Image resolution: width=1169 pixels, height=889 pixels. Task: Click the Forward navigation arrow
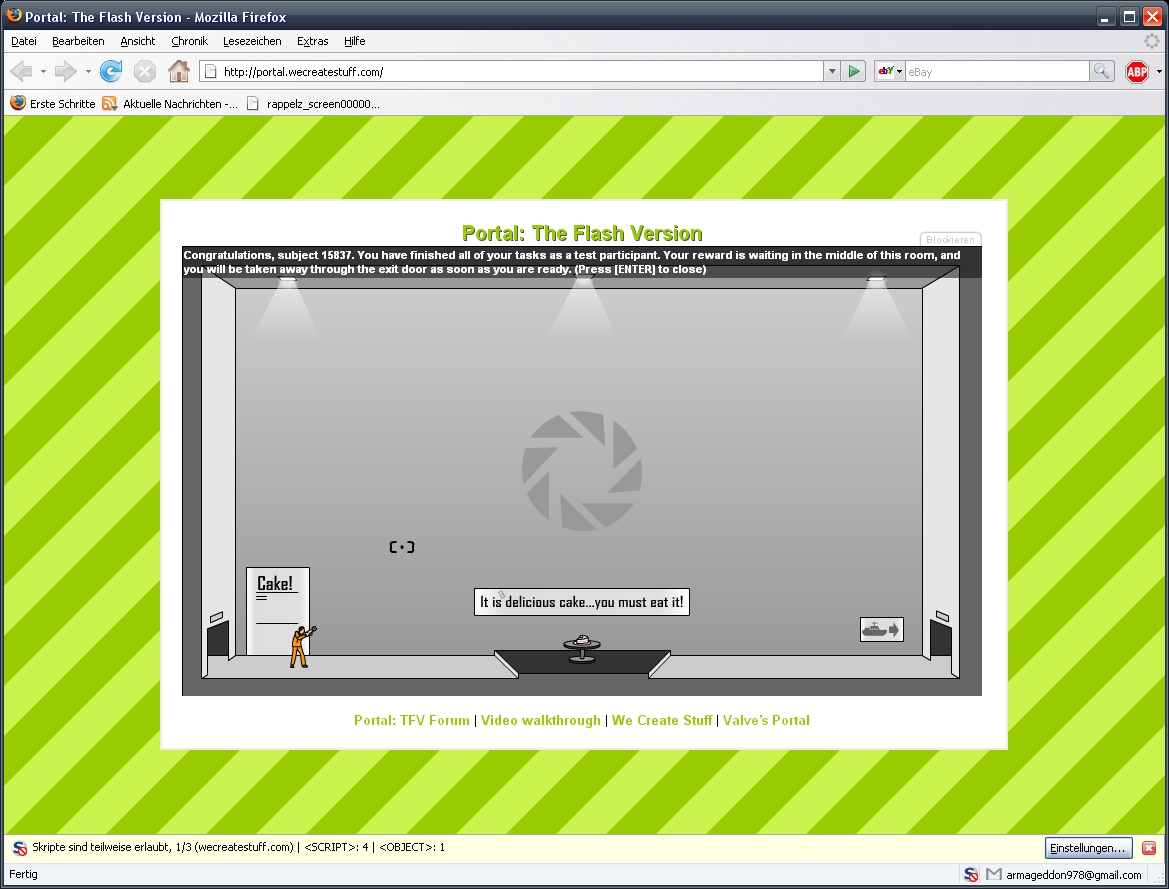[x=65, y=71]
